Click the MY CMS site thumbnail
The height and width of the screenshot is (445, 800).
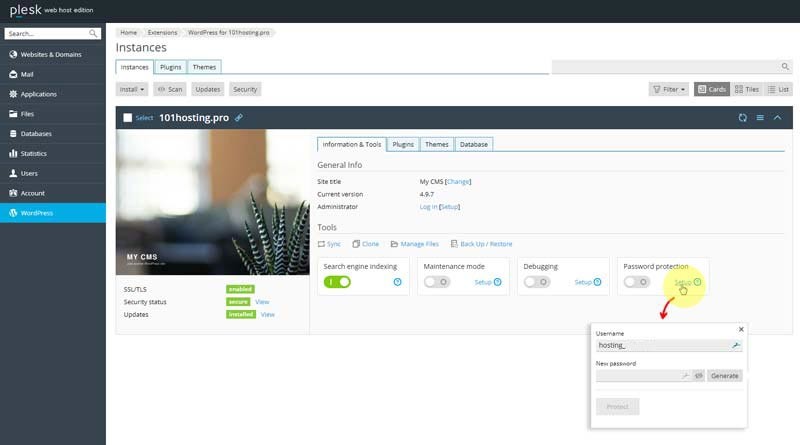pos(212,202)
